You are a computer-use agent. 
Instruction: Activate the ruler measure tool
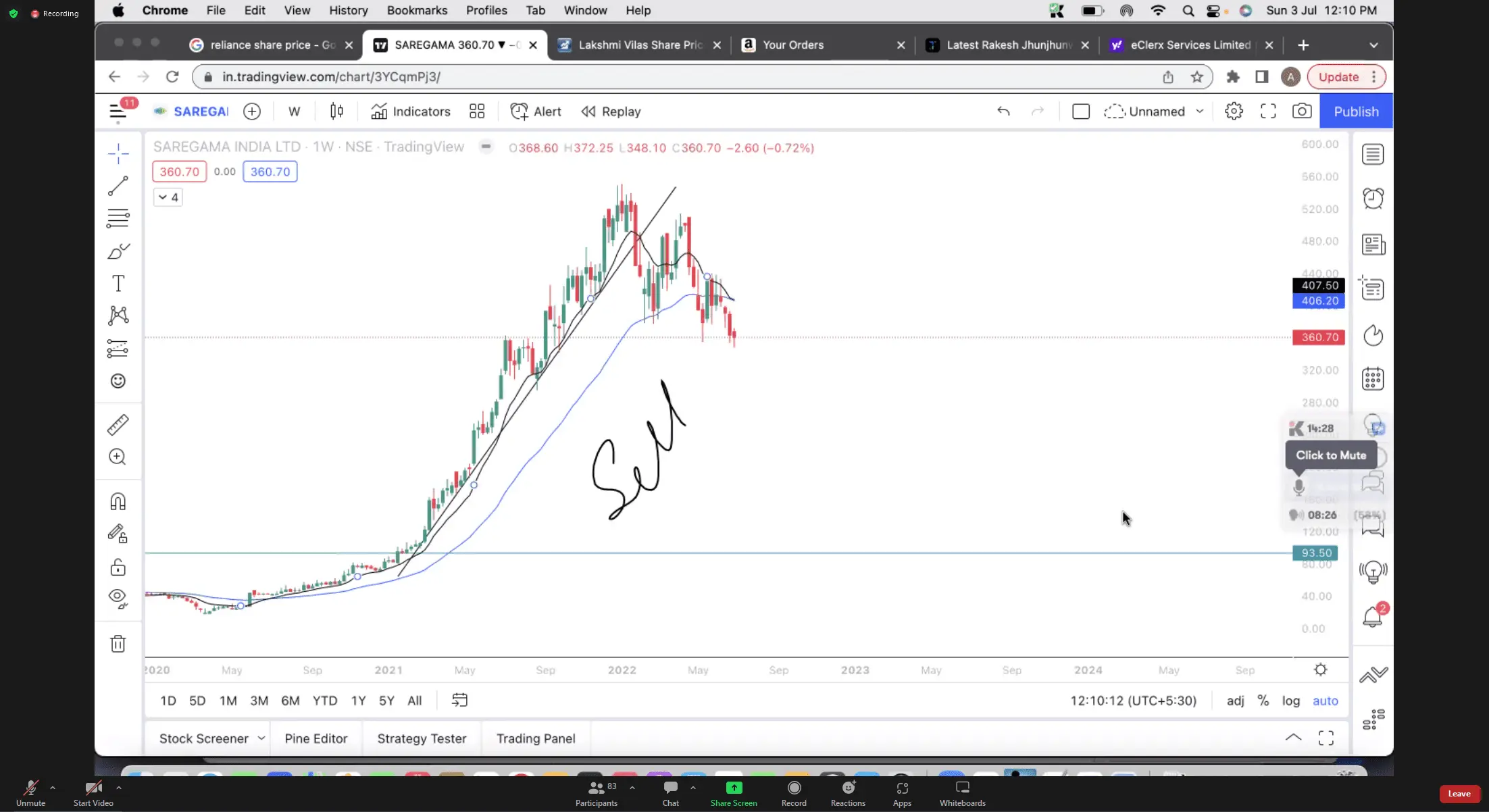coord(118,425)
